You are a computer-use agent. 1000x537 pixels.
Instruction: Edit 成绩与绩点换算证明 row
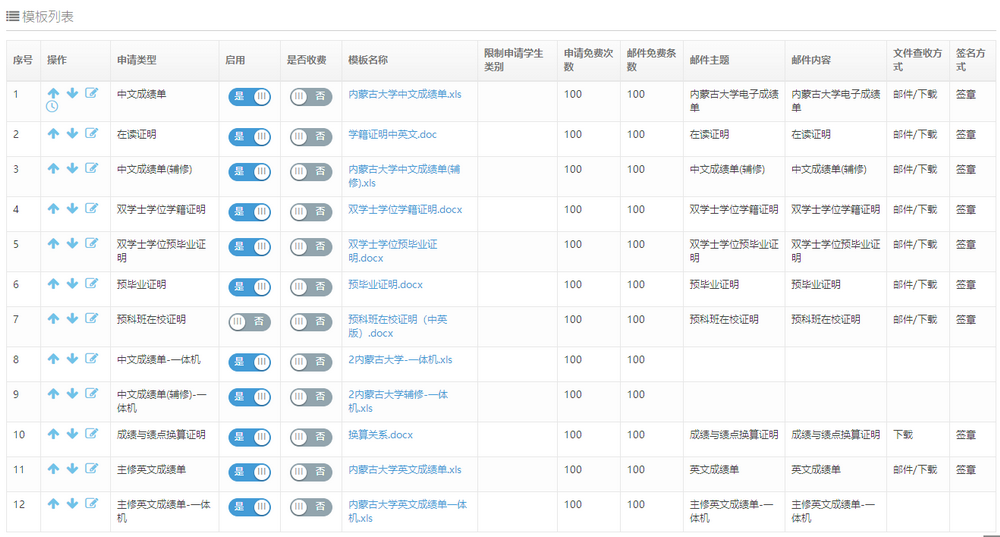pyautogui.click(x=92, y=434)
